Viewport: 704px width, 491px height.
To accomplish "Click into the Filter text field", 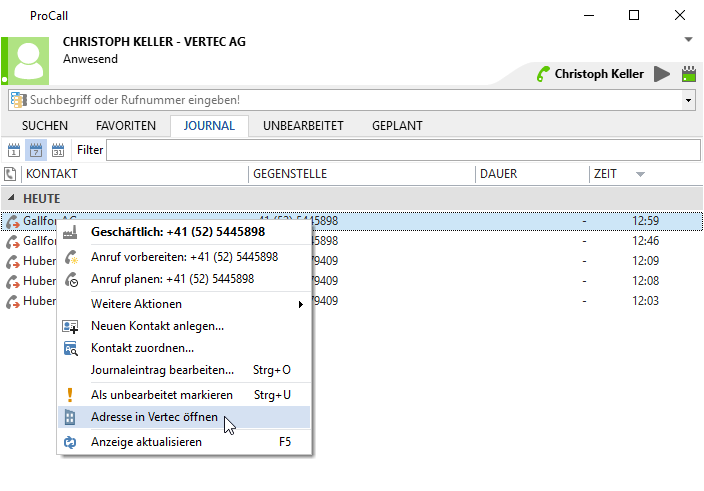I will coord(400,150).
